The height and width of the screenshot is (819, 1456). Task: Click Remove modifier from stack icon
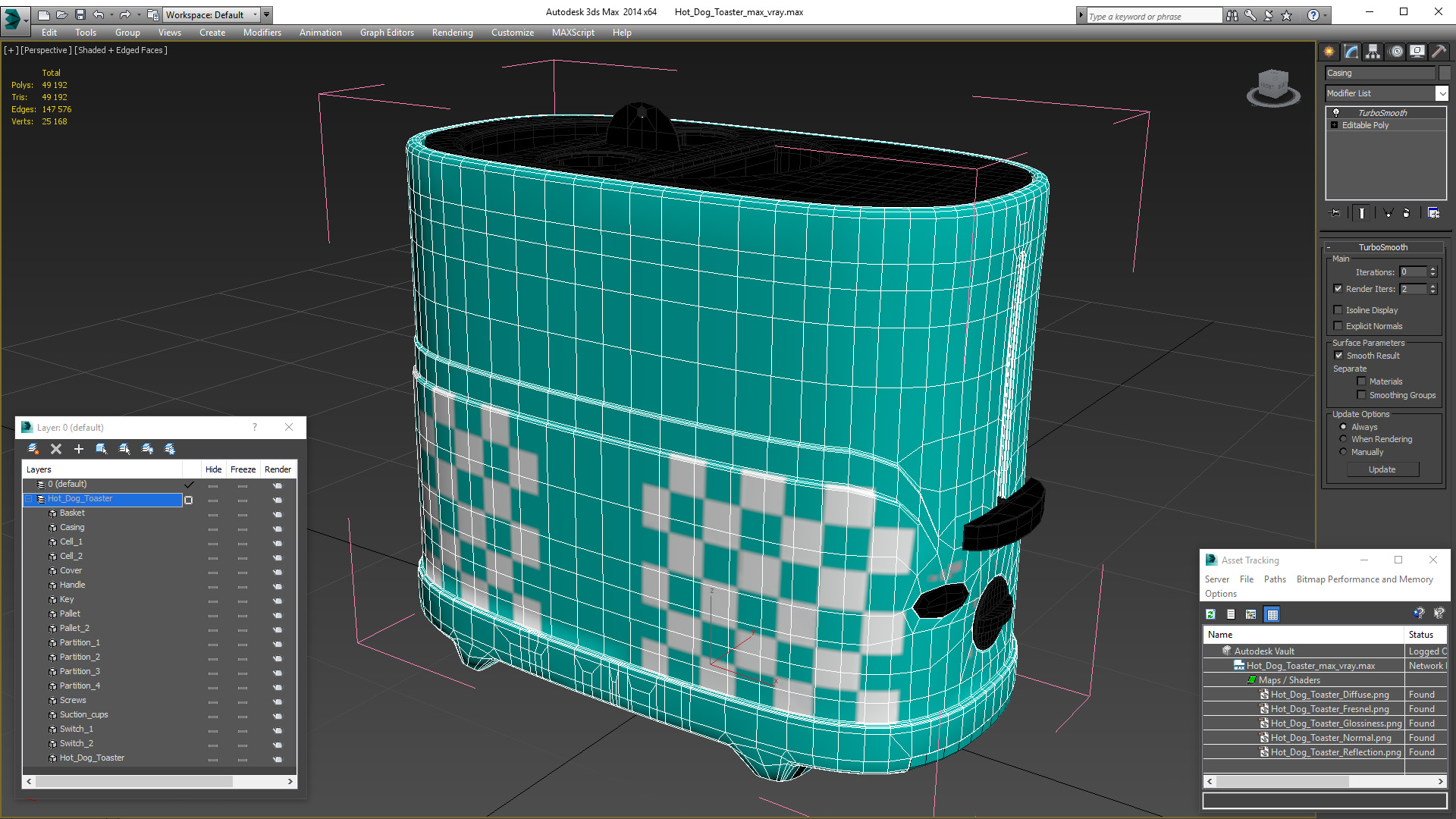(x=1406, y=213)
